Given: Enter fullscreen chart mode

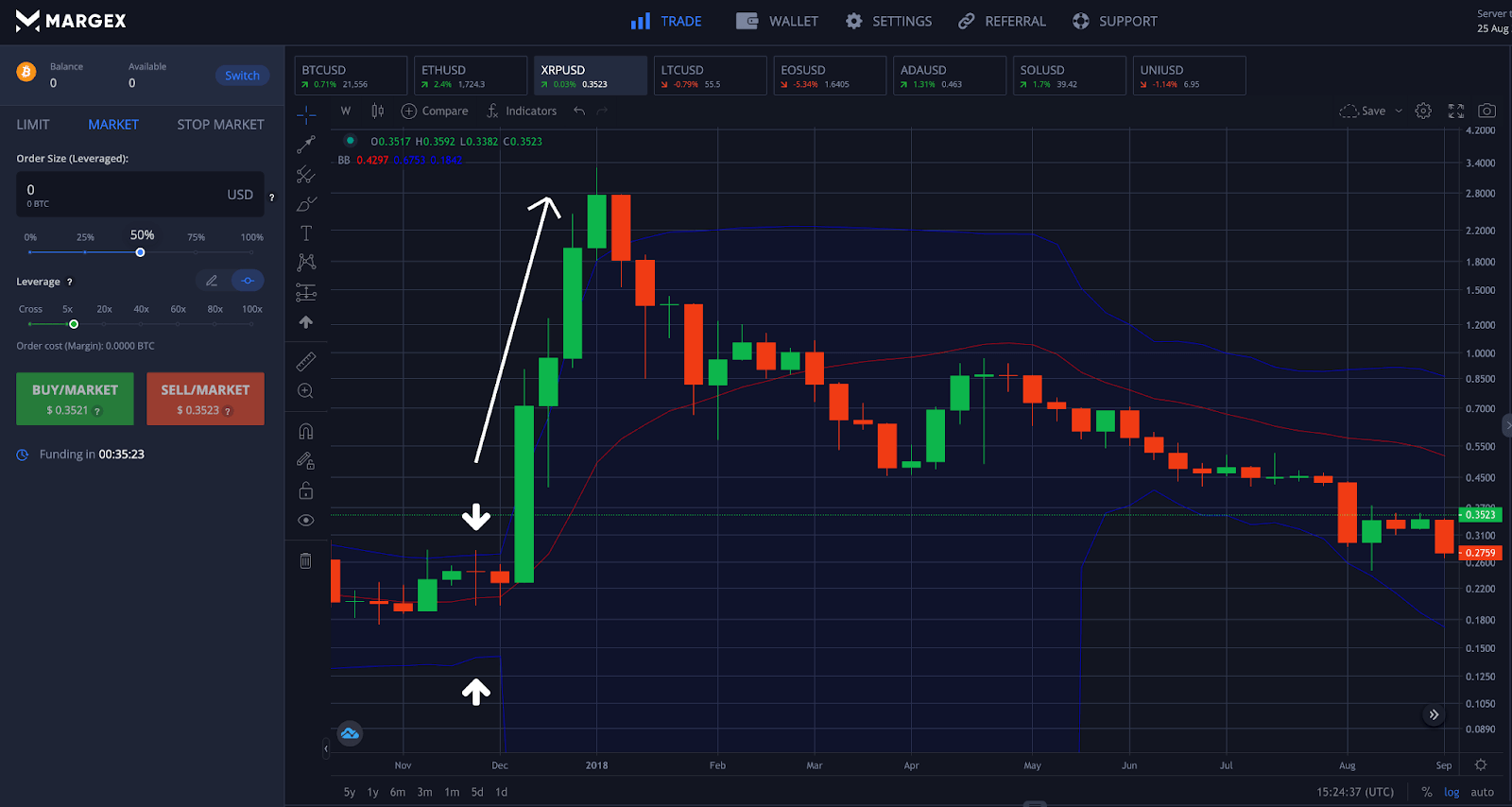Looking at the screenshot, I should [1456, 111].
